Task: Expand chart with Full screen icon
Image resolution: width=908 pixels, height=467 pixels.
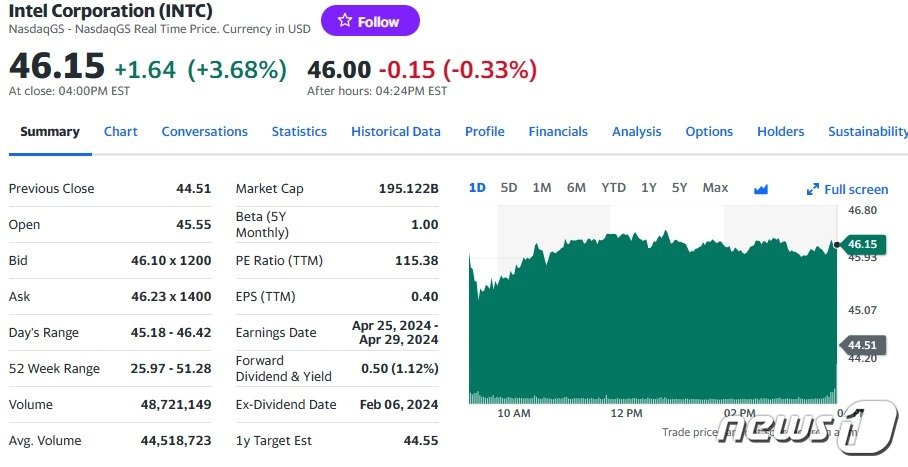Action: coord(847,189)
